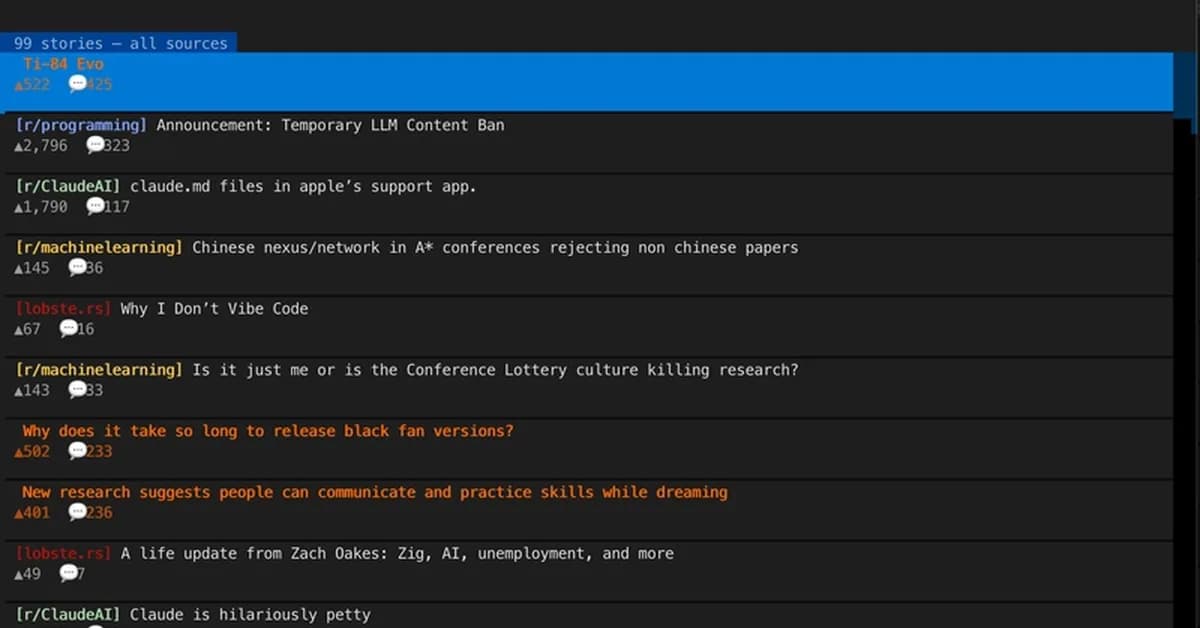Image resolution: width=1200 pixels, height=628 pixels.
Task: Open the Why I Don't Vibe Code title
Action: (x=214, y=309)
